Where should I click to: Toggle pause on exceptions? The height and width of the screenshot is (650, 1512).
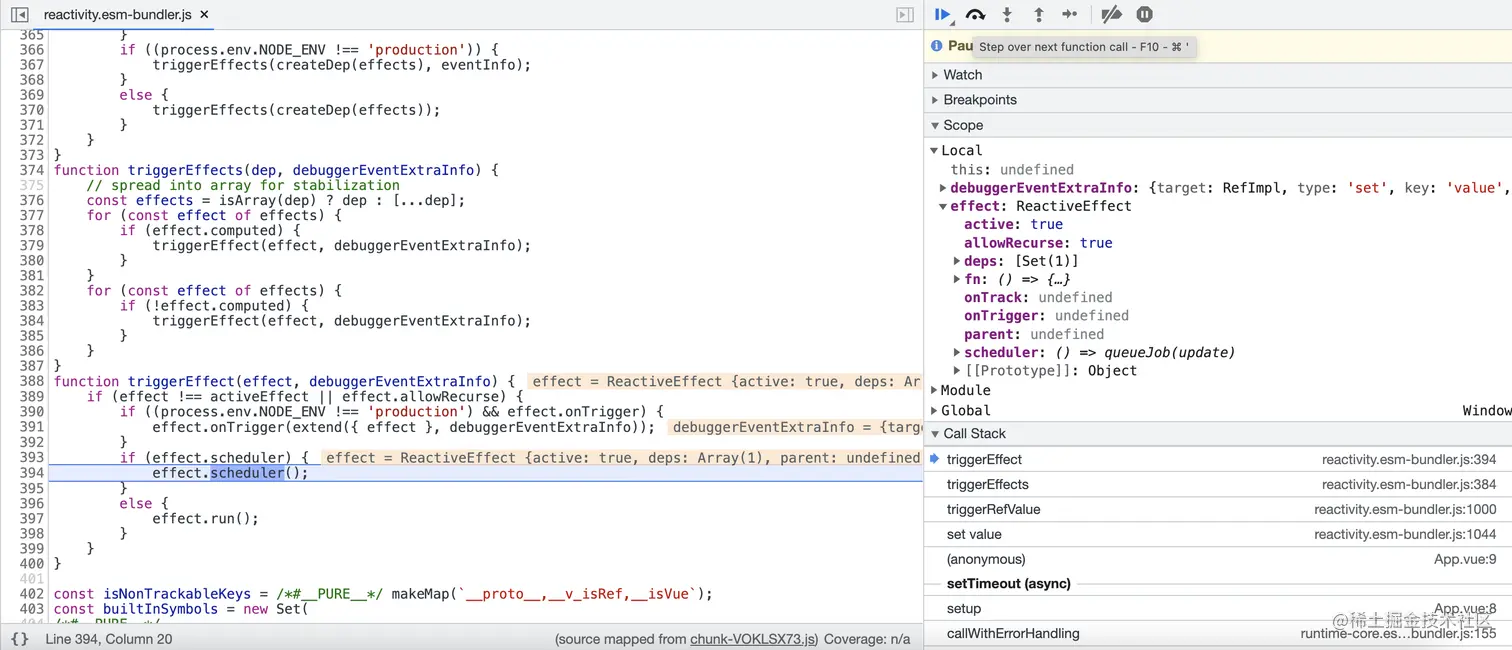[1145, 15]
